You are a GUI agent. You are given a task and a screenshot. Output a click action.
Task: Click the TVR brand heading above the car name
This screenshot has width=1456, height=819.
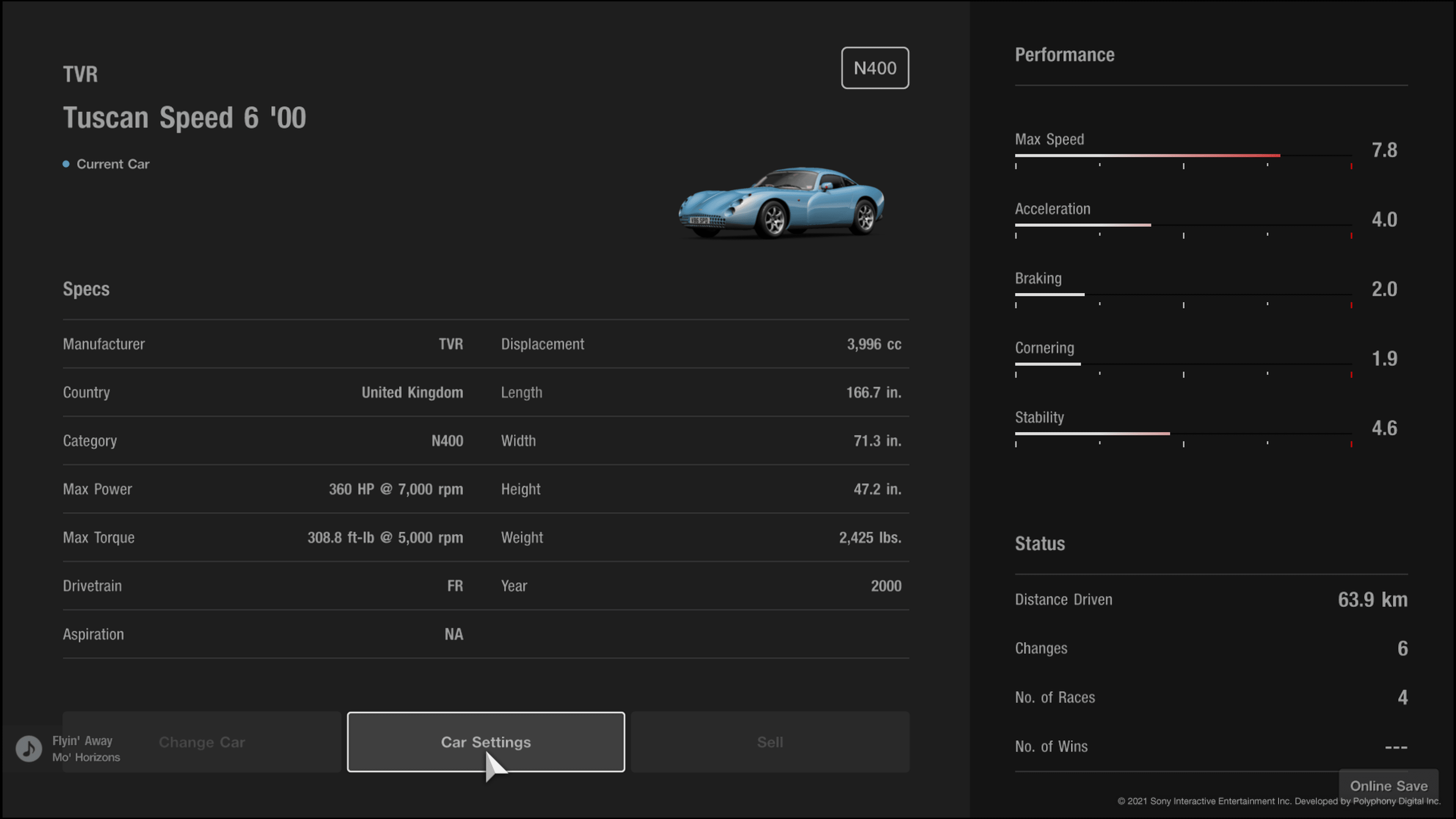(x=80, y=74)
